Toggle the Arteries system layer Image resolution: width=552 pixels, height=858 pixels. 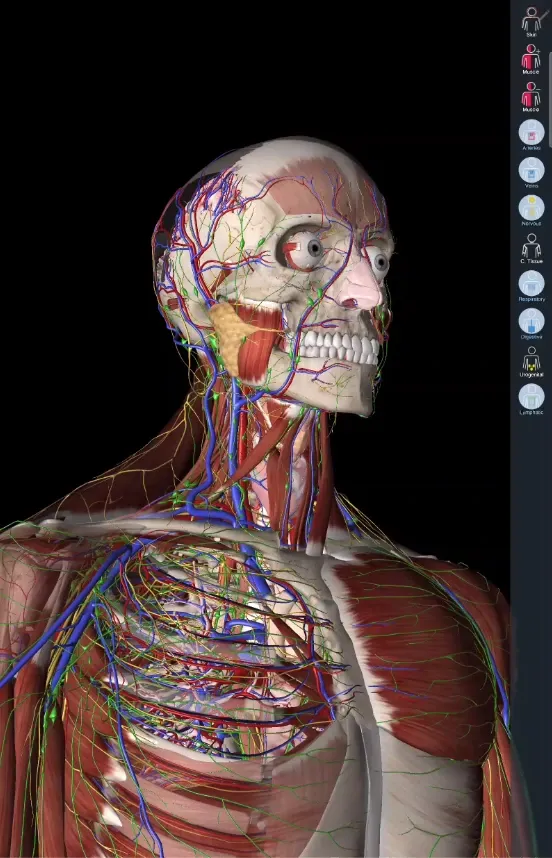(531, 133)
